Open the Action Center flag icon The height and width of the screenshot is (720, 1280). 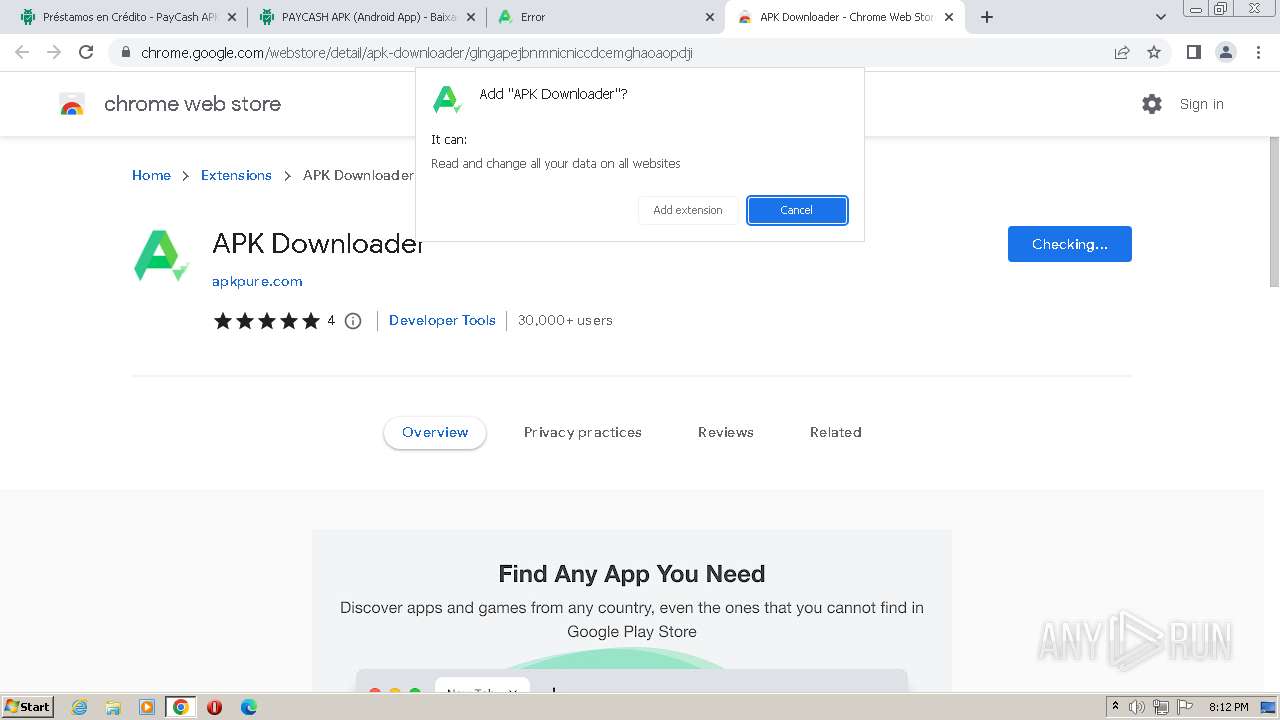(x=1184, y=707)
